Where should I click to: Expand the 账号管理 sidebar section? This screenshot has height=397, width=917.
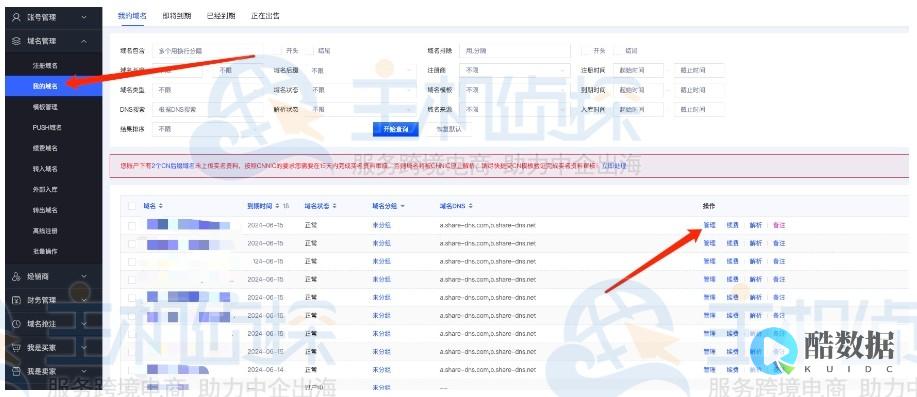(84, 18)
